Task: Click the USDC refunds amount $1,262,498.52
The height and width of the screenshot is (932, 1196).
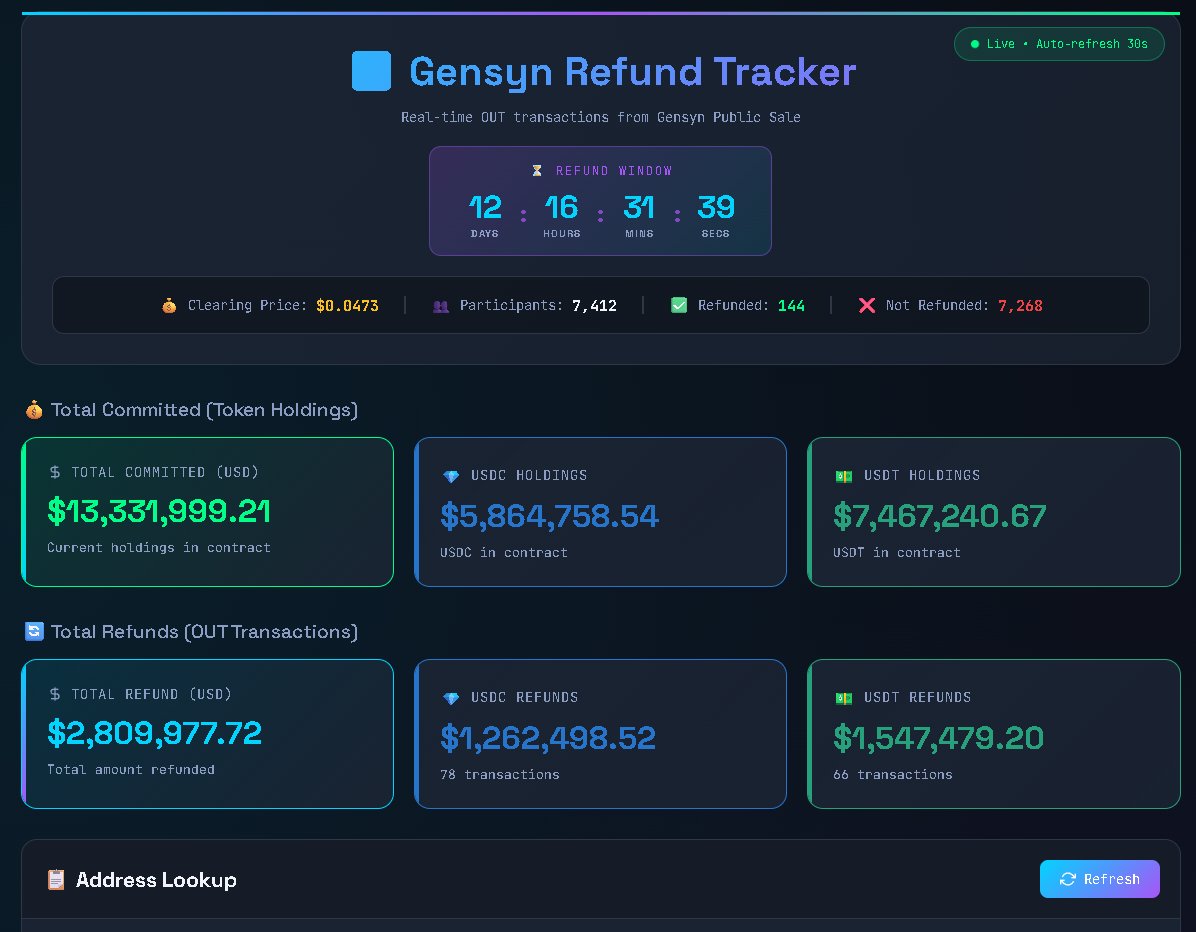Action: tap(548, 738)
